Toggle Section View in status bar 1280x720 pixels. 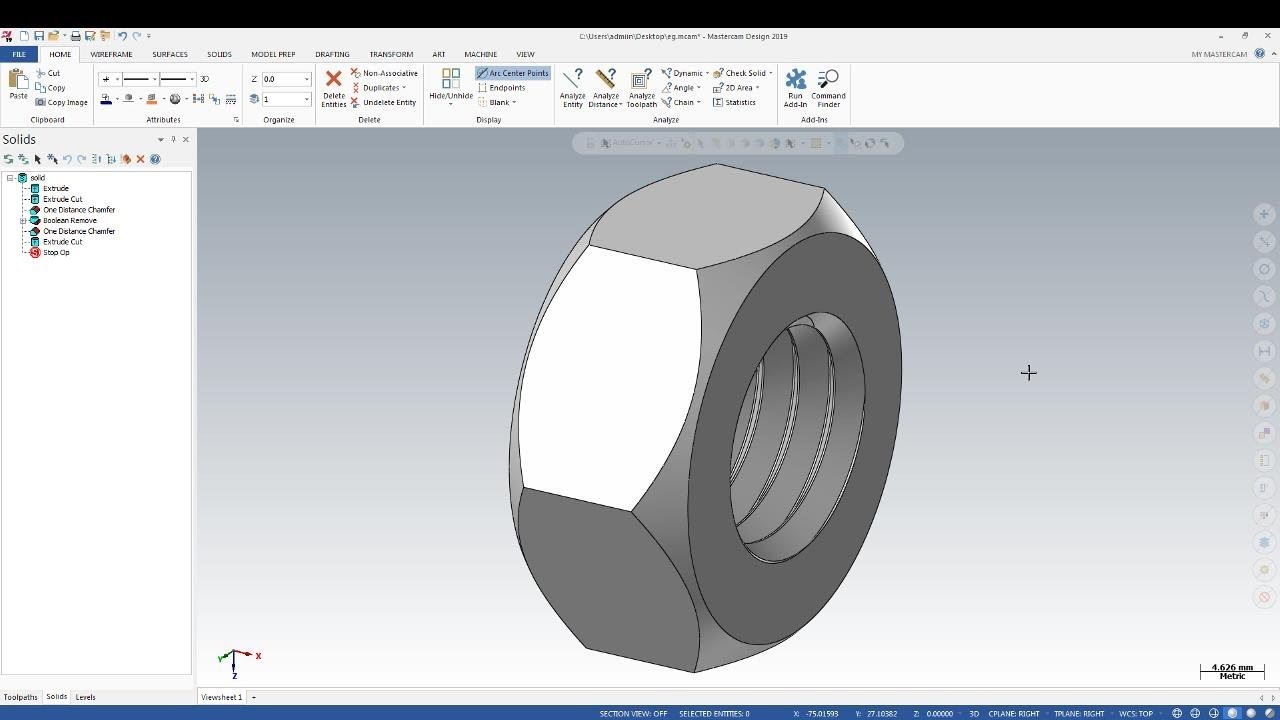[x=633, y=714]
